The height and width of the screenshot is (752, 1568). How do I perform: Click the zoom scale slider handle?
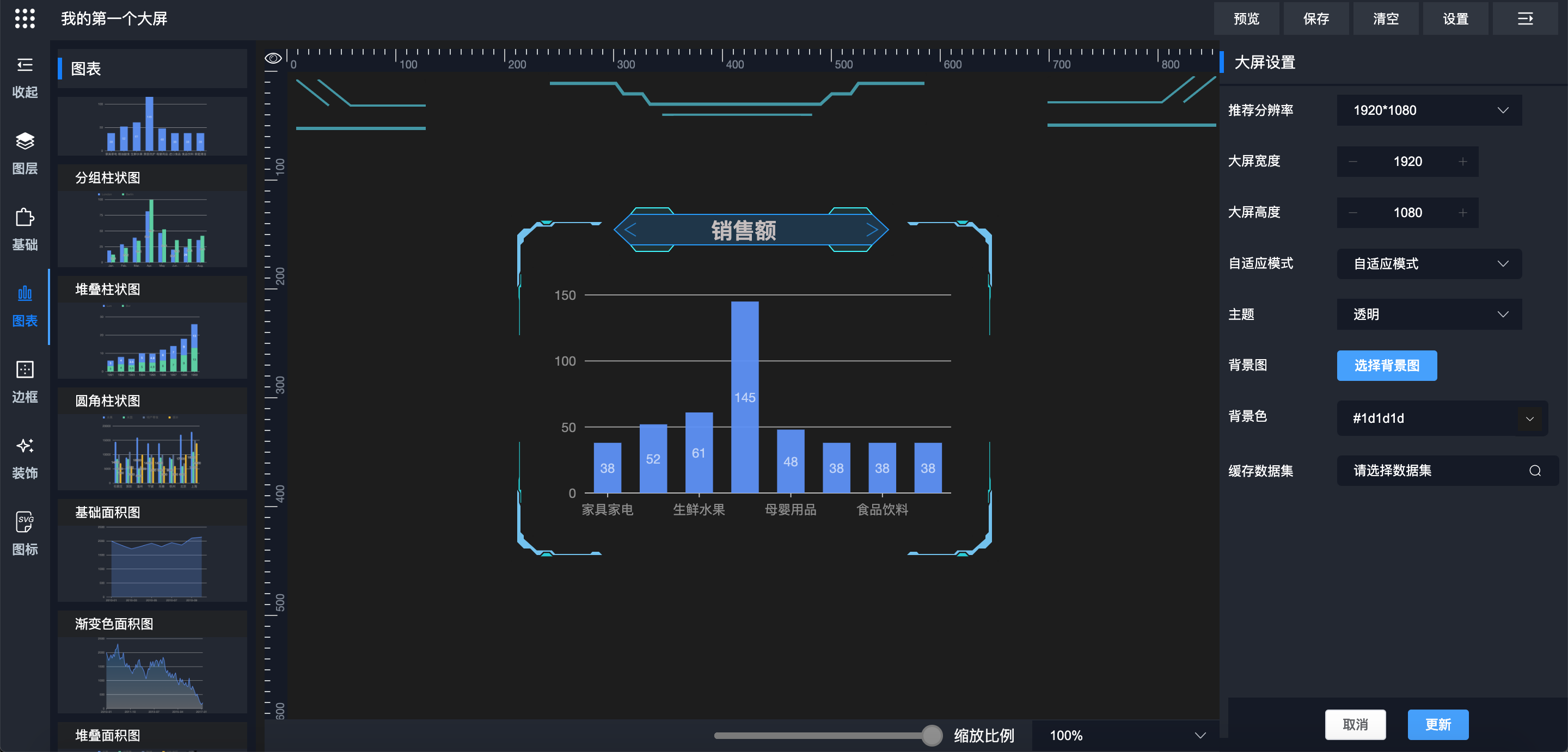[932, 735]
